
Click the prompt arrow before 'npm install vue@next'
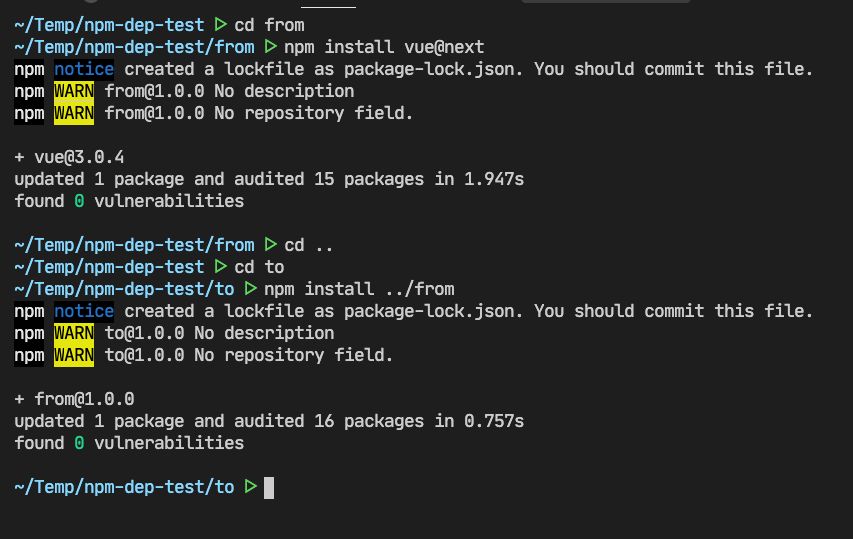pyautogui.click(x=270, y=47)
